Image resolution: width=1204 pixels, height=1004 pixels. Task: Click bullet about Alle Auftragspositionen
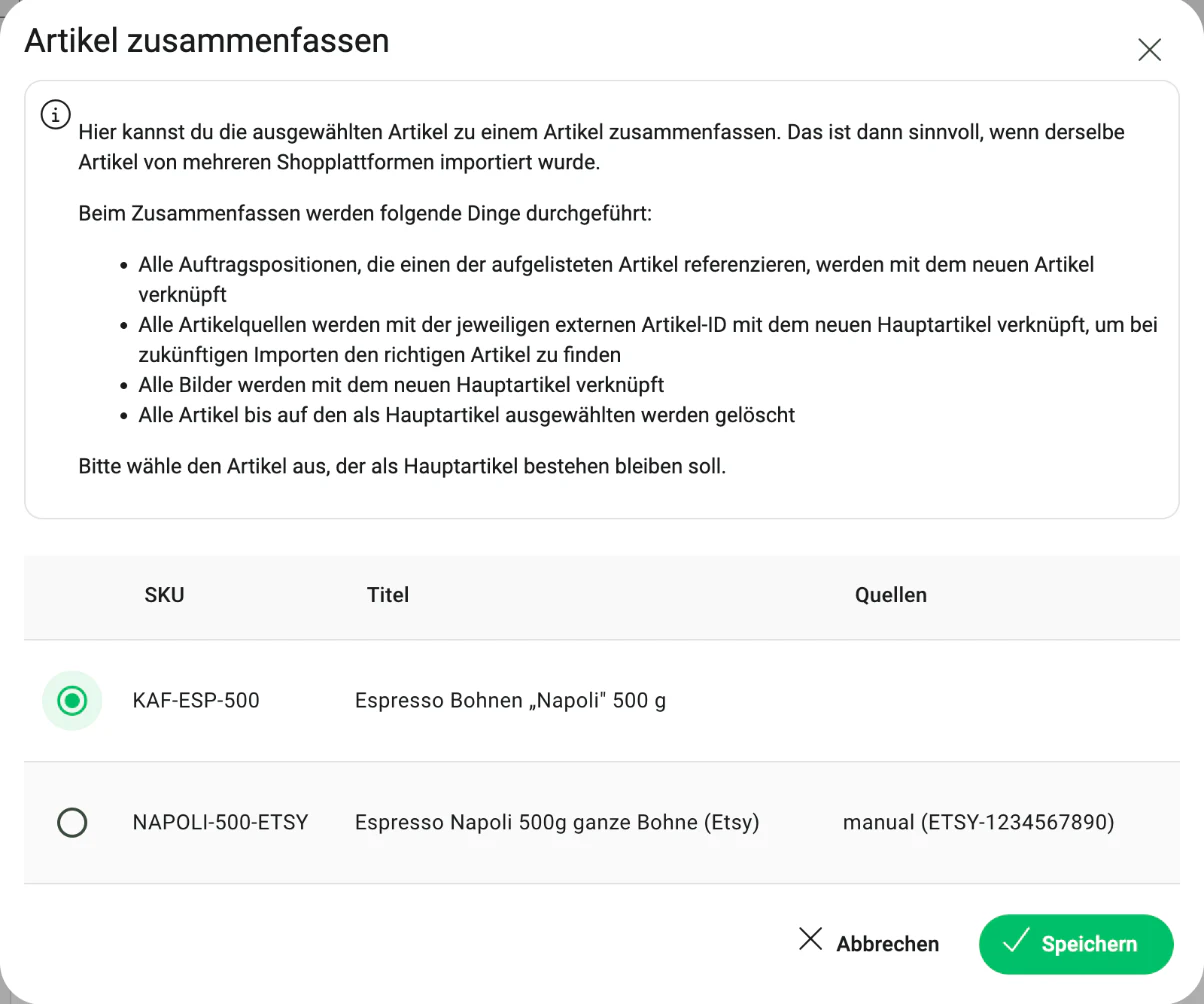[616, 280]
